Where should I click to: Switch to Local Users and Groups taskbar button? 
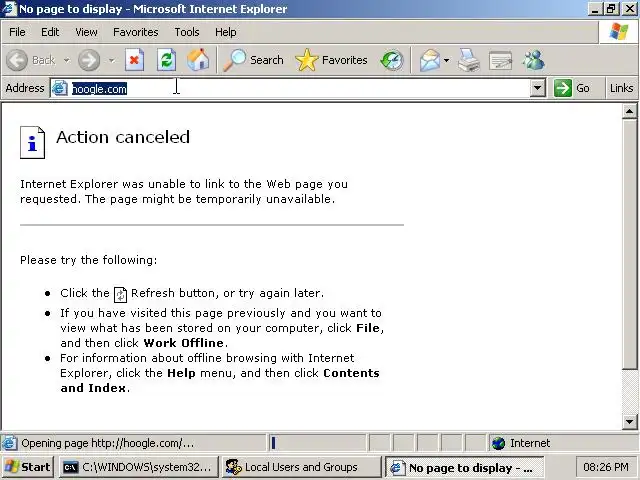(301, 467)
